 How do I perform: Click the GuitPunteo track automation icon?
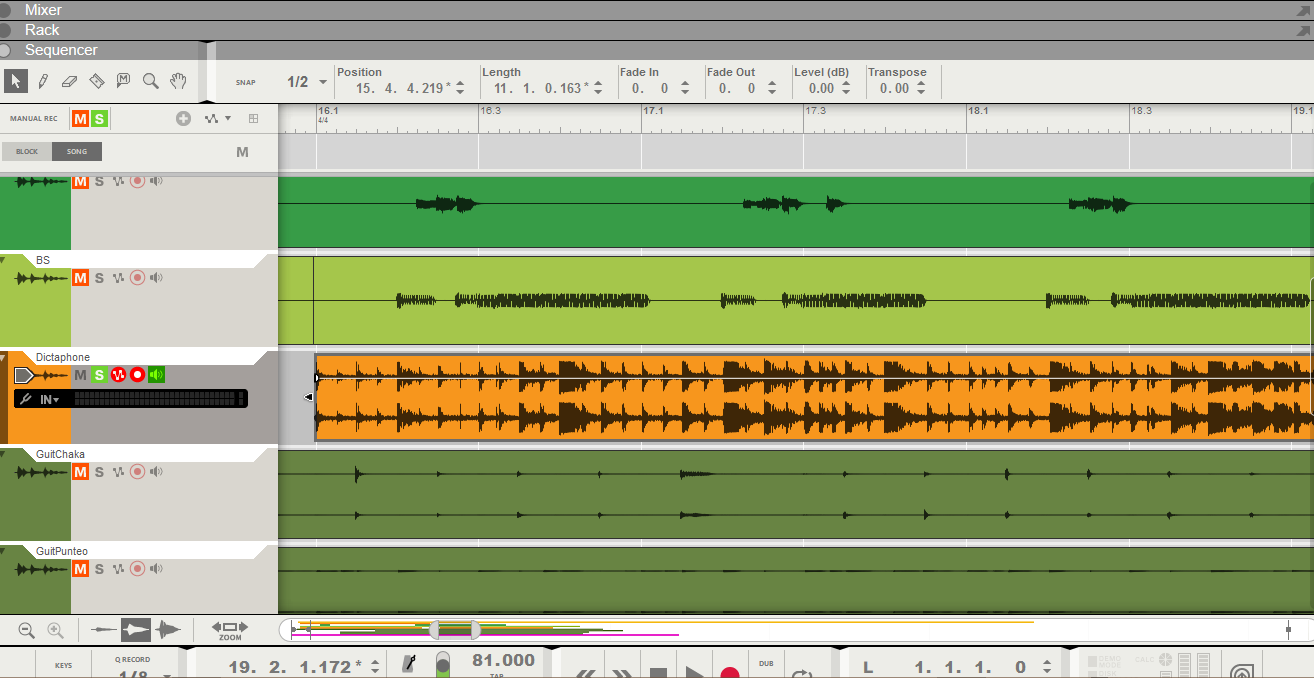pyautogui.click(x=118, y=569)
